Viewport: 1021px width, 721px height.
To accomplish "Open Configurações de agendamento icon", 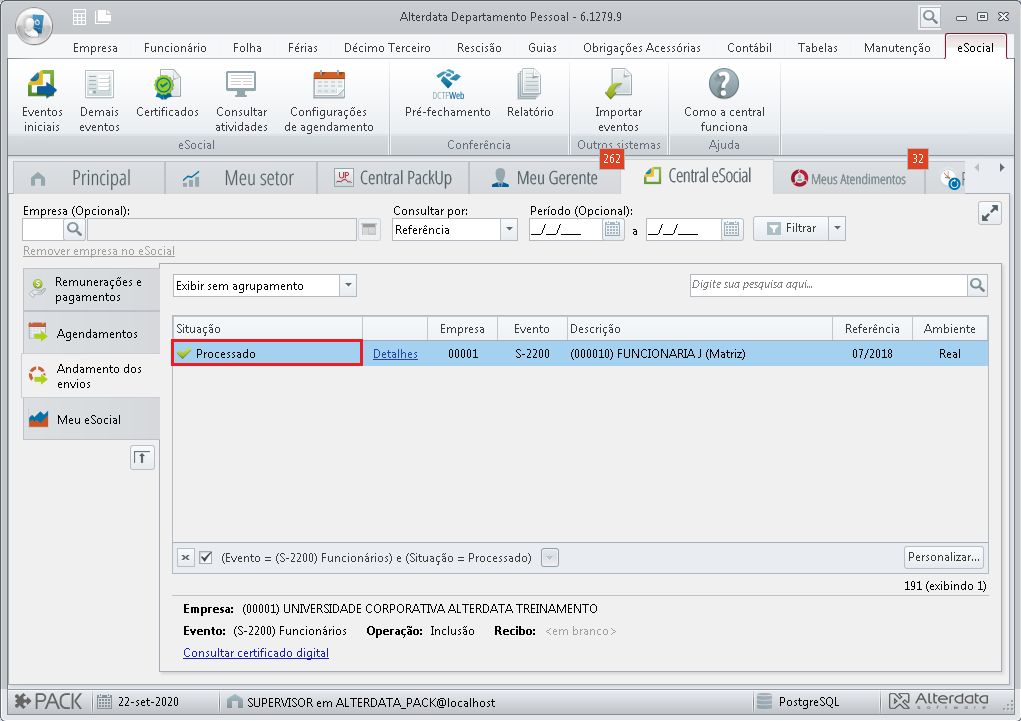I will pos(329,101).
